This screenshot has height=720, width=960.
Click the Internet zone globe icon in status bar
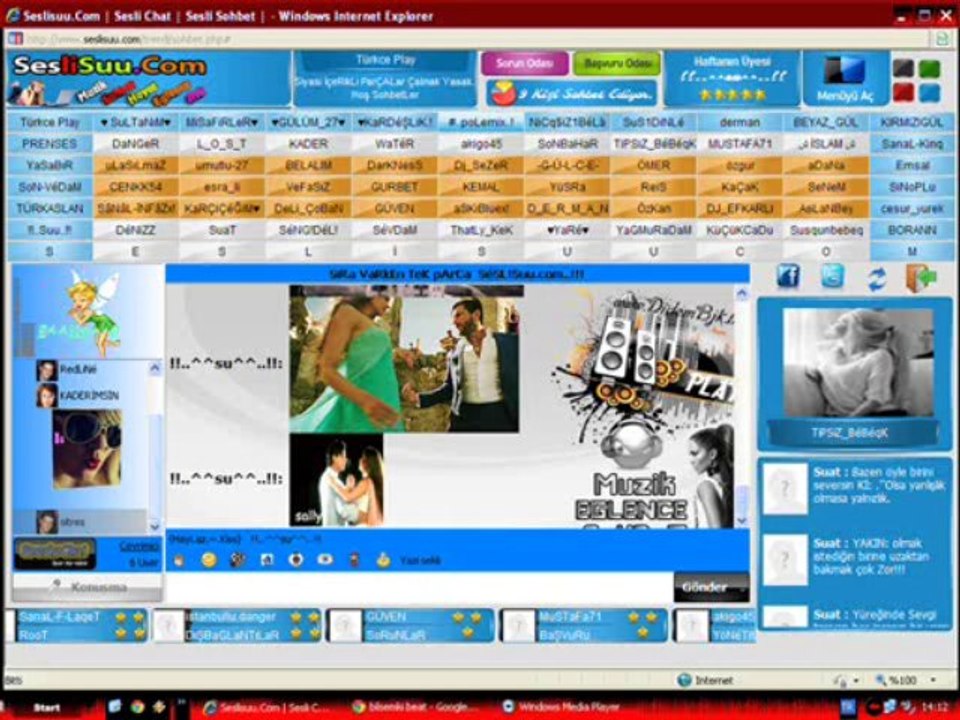coord(684,680)
